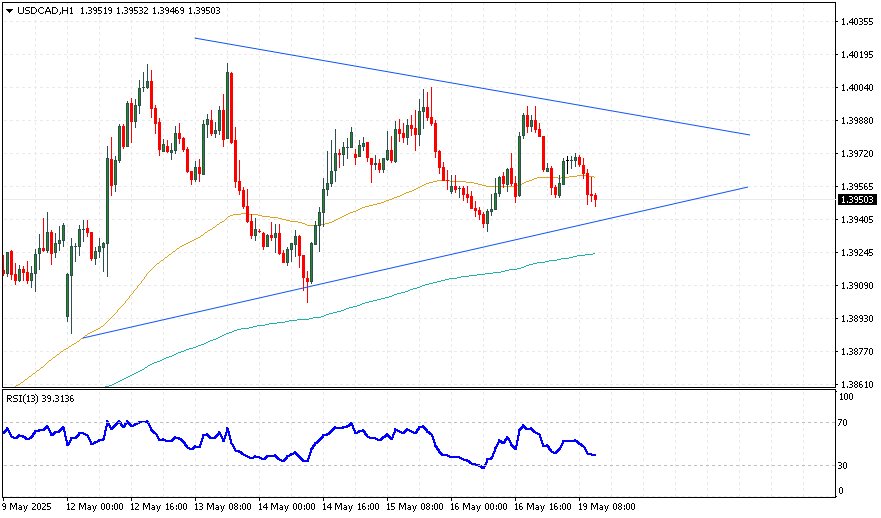The height and width of the screenshot is (518, 881).
Task: Click the 1.40195 price axis label
Action: [x=857, y=54]
